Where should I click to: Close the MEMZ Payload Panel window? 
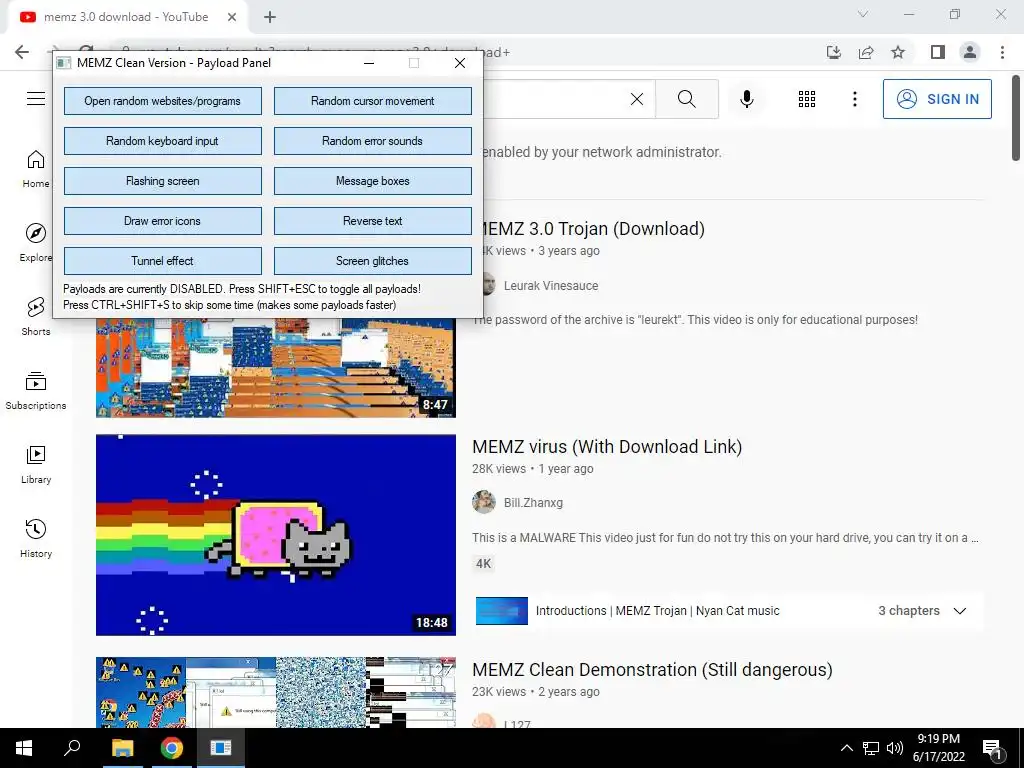pos(460,63)
